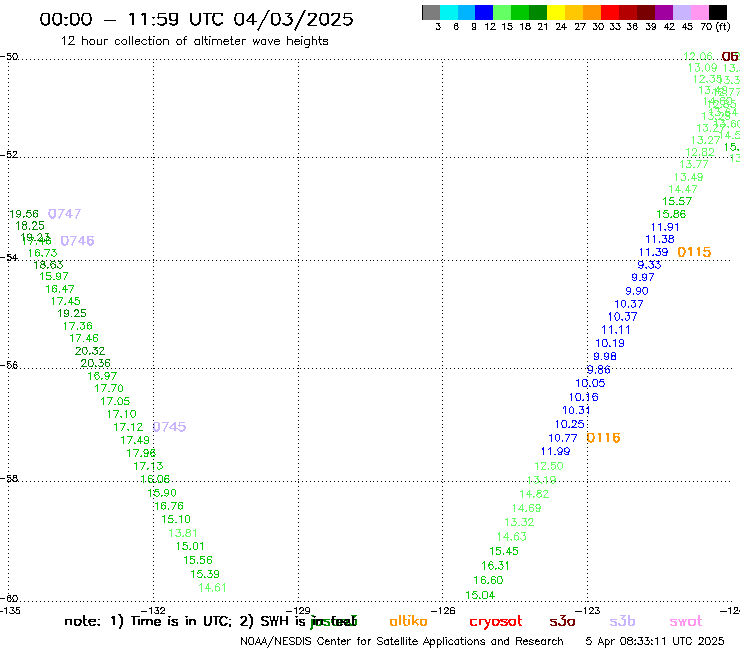Select the green 15.86 wave height
Image resolution: width=740 pixels, height=650 pixels.
[x=671, y=214]
